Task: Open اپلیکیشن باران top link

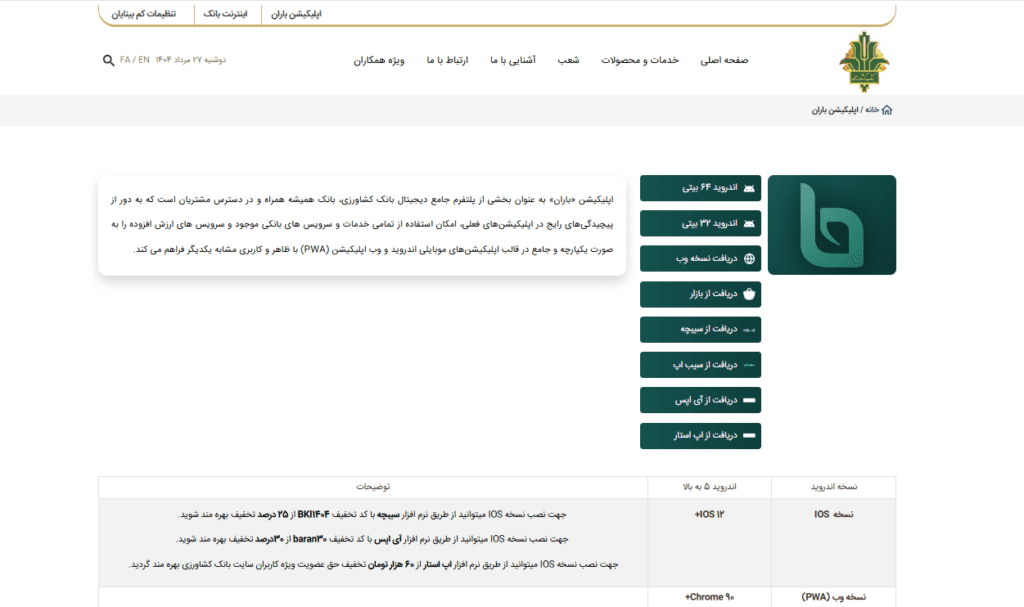Action: [x=296, y=14]
